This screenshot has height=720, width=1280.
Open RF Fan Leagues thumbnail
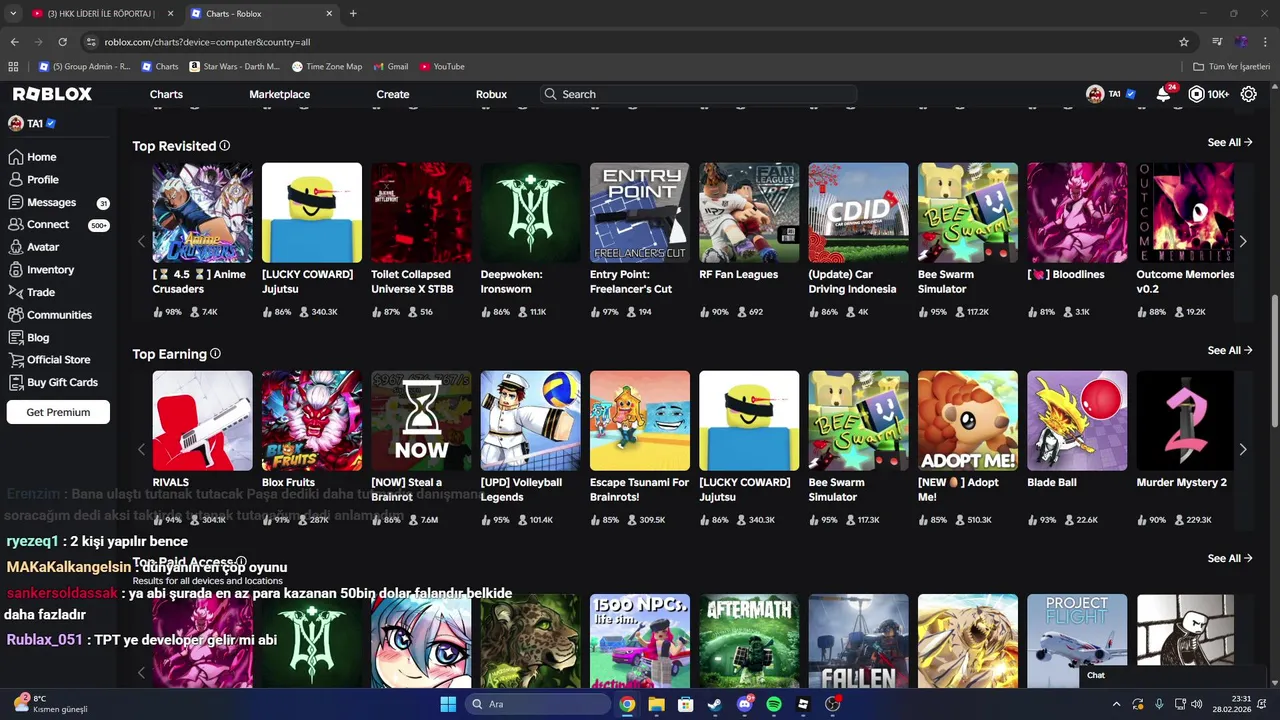pyautogui.click(x=749, y=213)
